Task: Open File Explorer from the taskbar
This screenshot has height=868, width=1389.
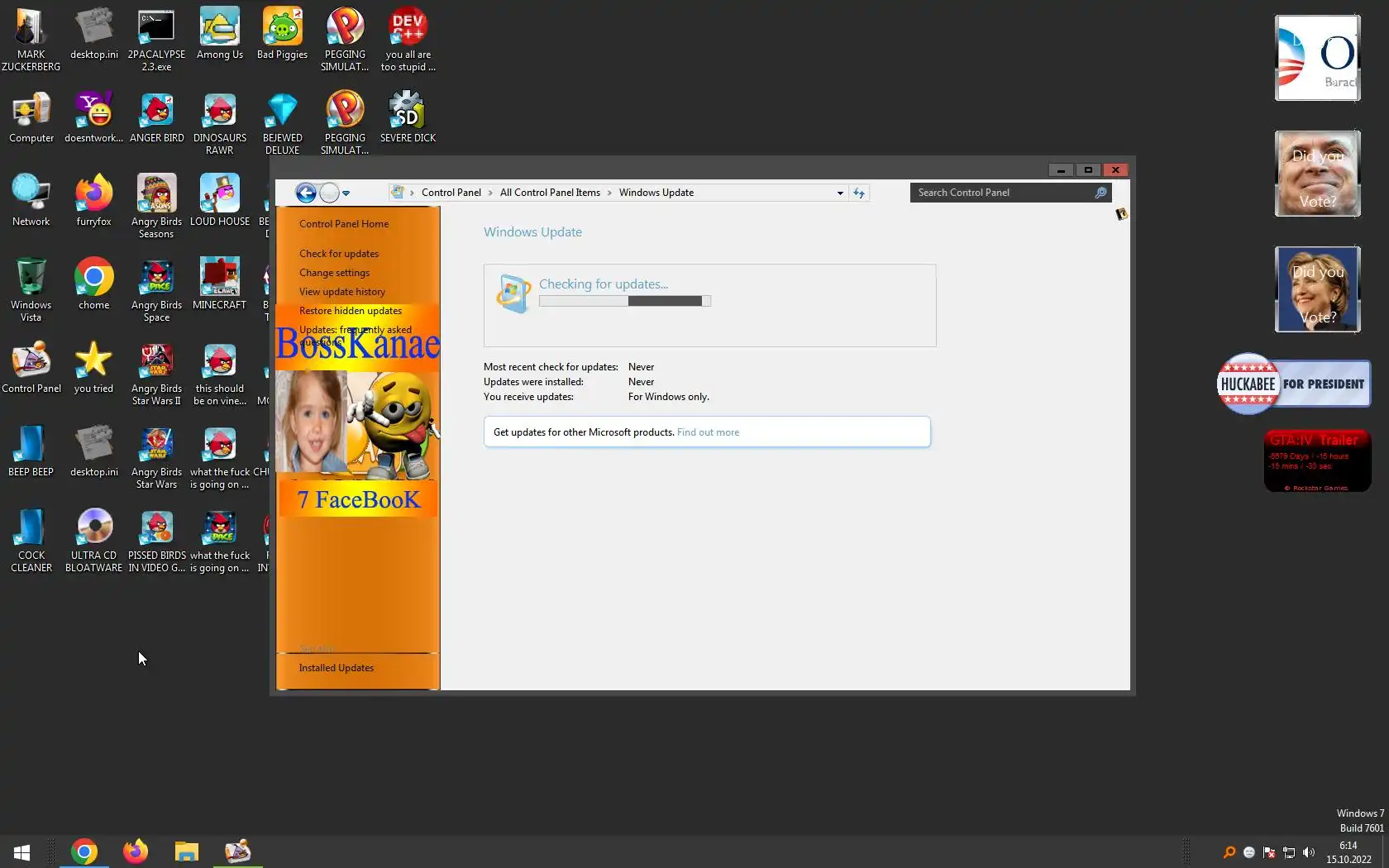Action: pyautogui.click(x=187, y=851)
